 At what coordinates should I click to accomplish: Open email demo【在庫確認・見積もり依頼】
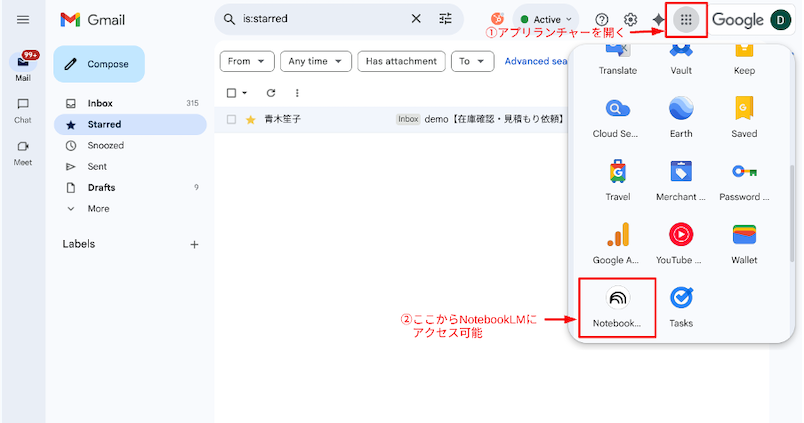tap(494, 119)
